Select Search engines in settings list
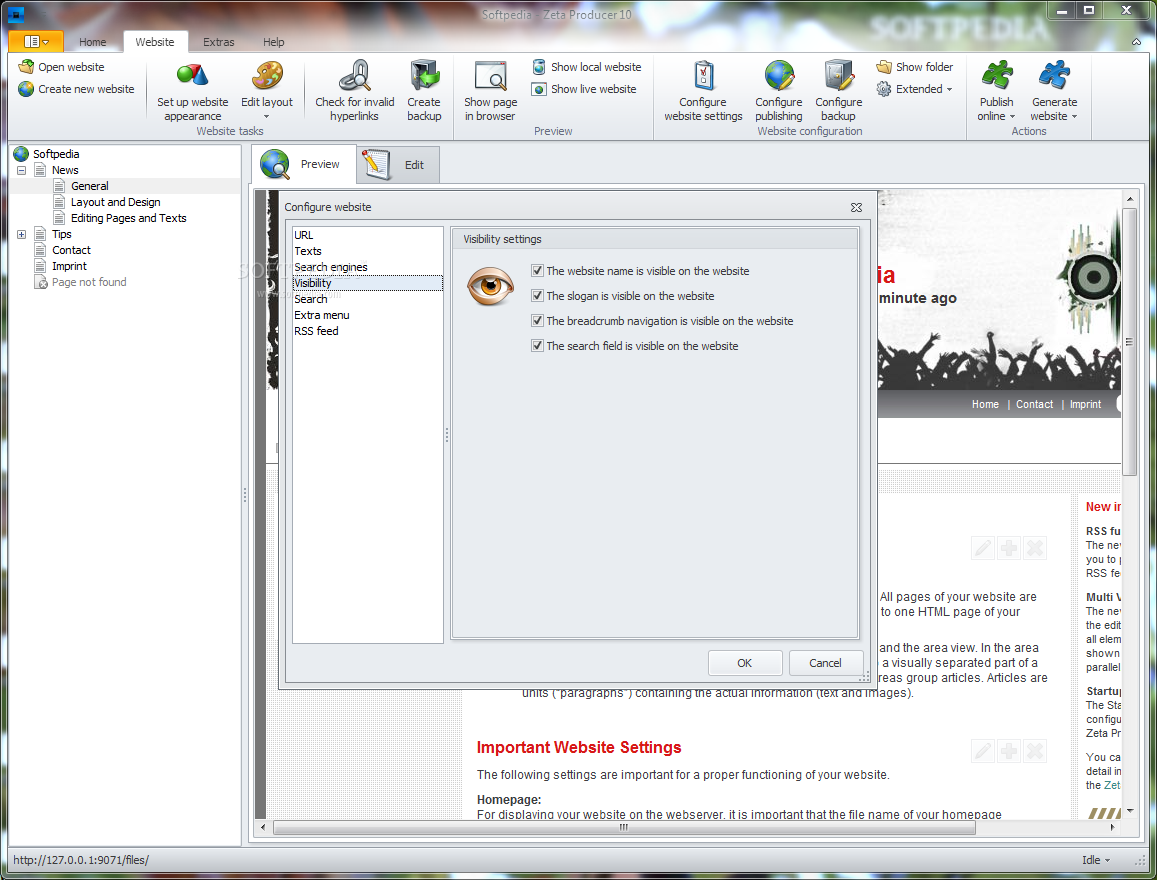Viewport: 1157px width, 880px height. point(367,267)
